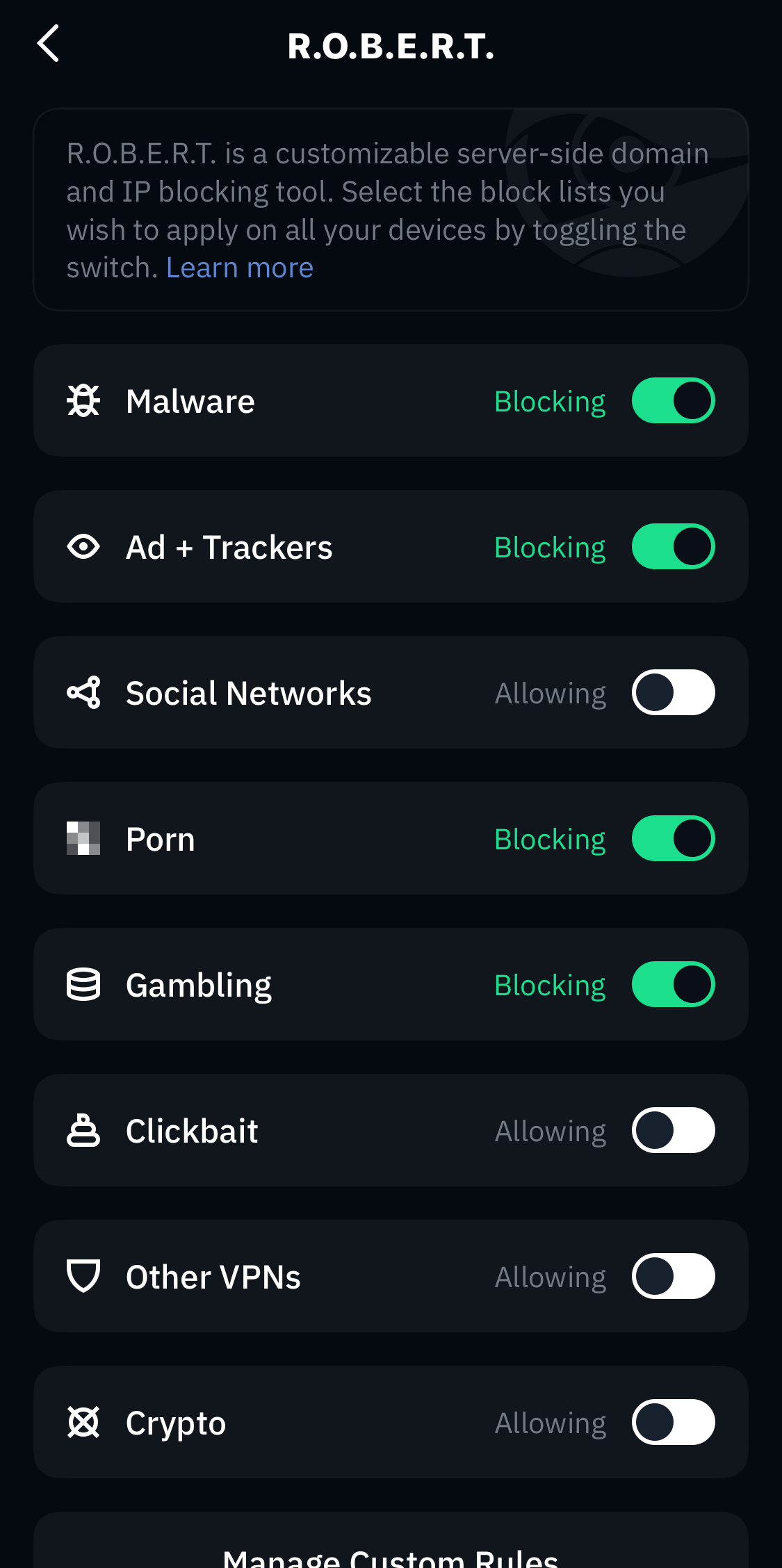
Task: Turn on Clickbait blocking
Action: 672,1130
